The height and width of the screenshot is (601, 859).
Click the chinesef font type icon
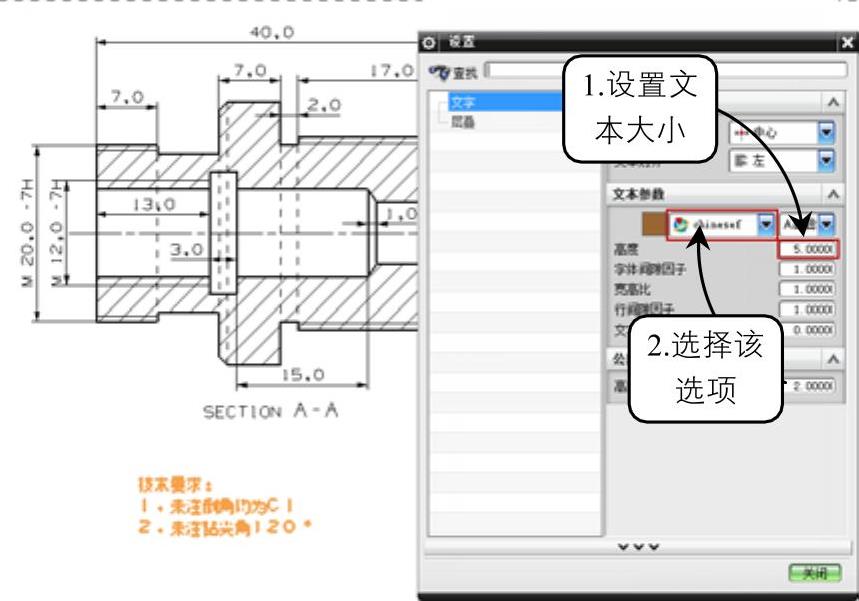tap(680, 225)
